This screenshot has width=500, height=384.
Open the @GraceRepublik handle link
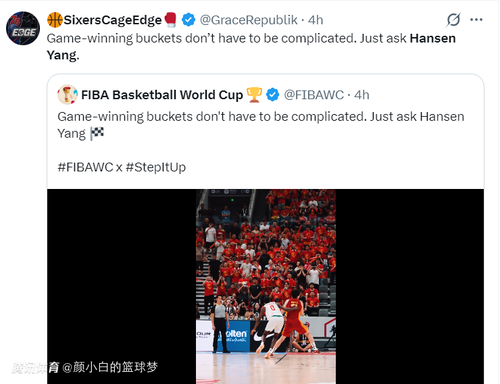click(248, 20)
